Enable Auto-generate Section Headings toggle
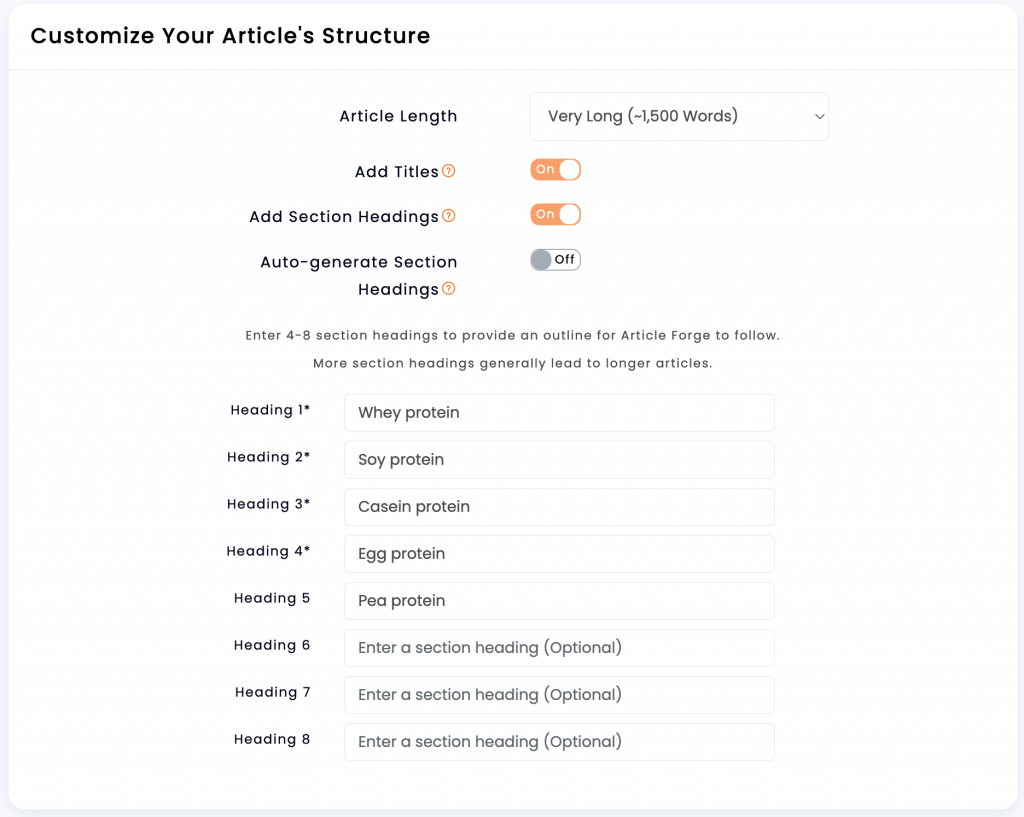The image size is (1024, 817). pyautogui.click(x=555, y=260)
